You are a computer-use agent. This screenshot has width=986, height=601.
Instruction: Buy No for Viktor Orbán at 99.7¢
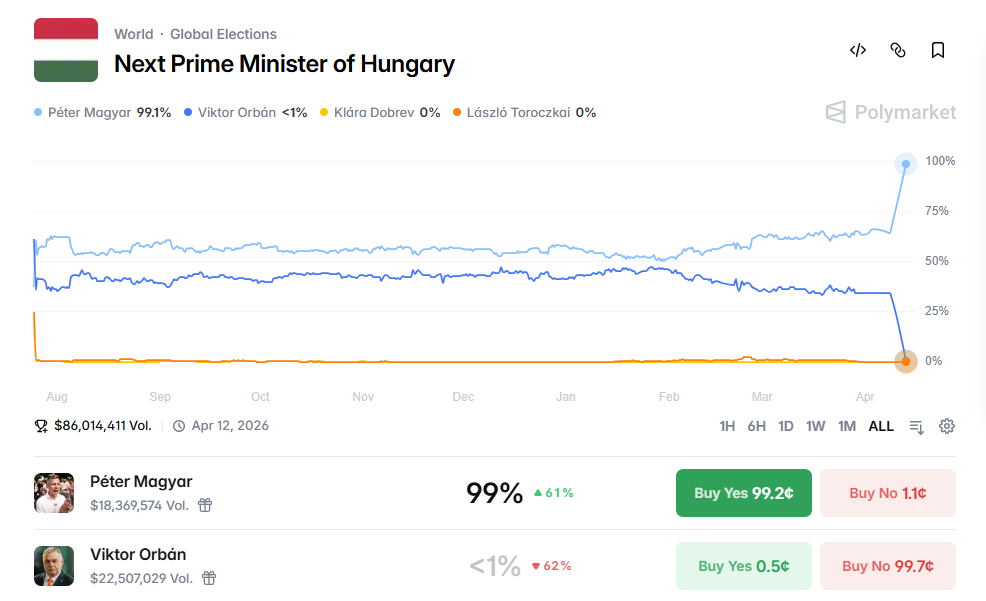pyautogui.click(x=887, y=566)
